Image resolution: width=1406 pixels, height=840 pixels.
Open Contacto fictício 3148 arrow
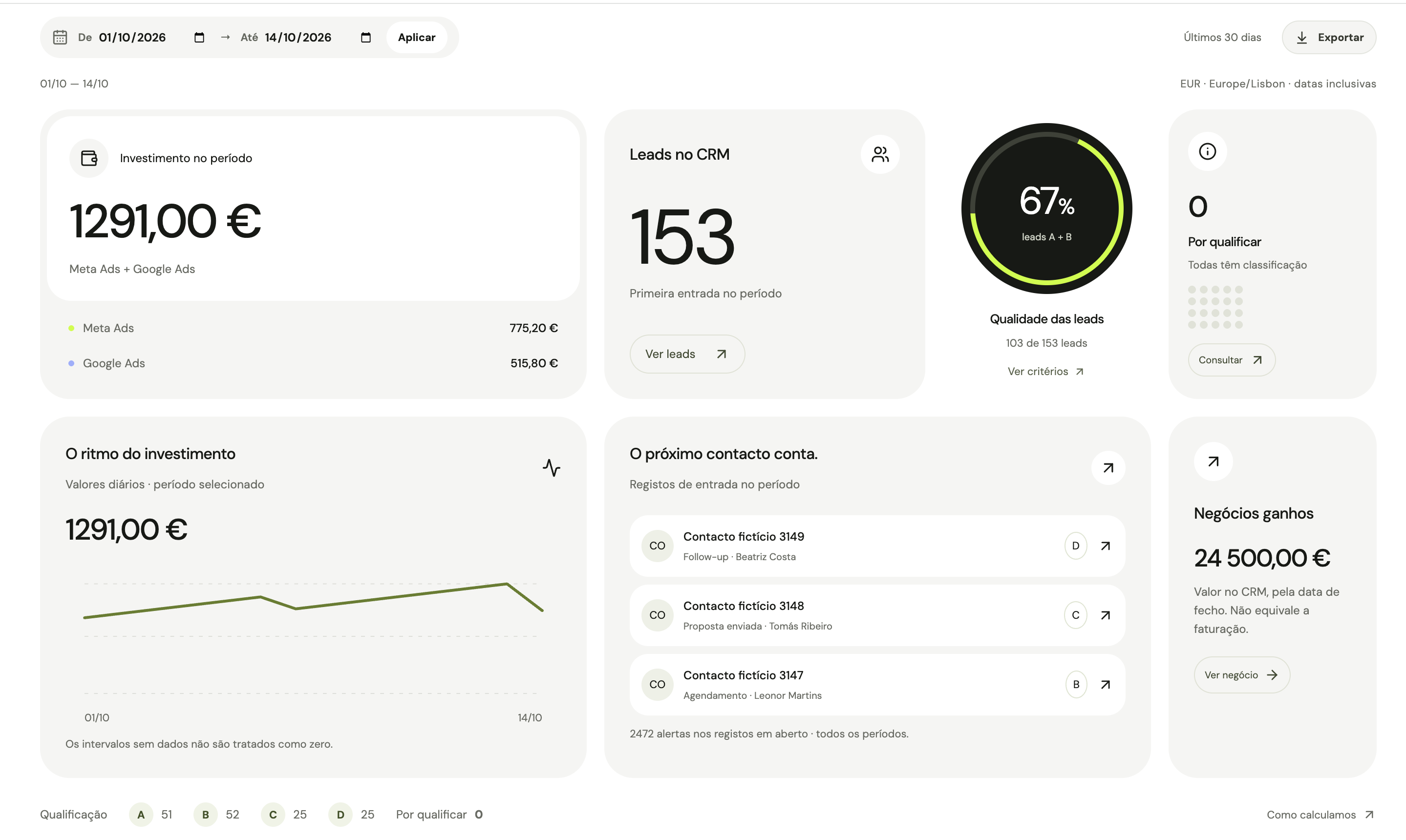click(x=1106, y=615)
